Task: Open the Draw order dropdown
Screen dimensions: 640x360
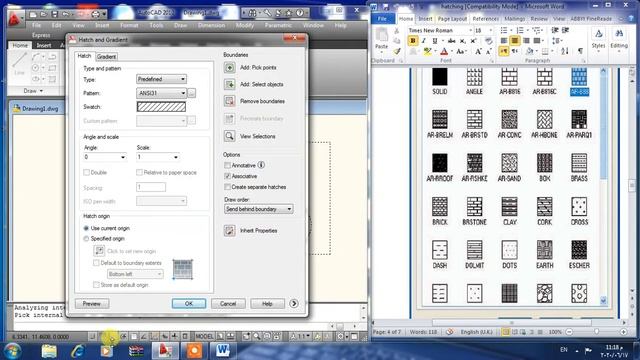Action: click(258, 209)
